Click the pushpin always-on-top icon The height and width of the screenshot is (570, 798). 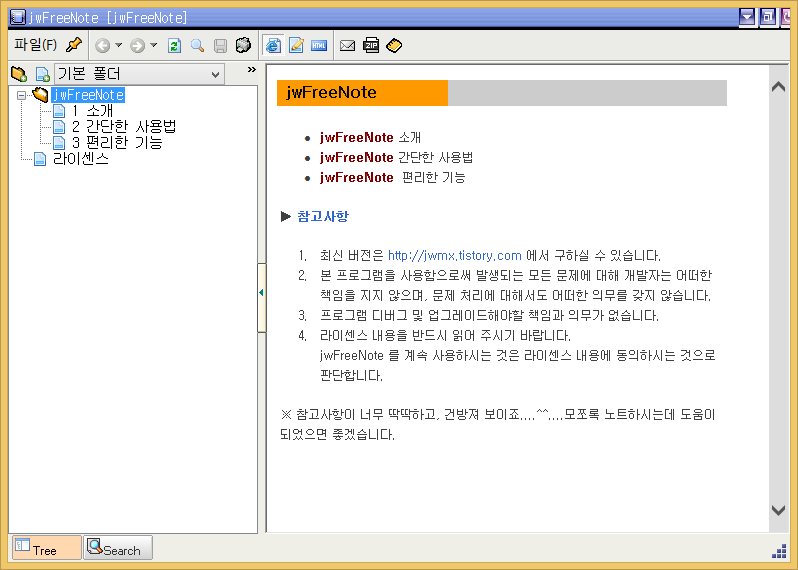74,45
